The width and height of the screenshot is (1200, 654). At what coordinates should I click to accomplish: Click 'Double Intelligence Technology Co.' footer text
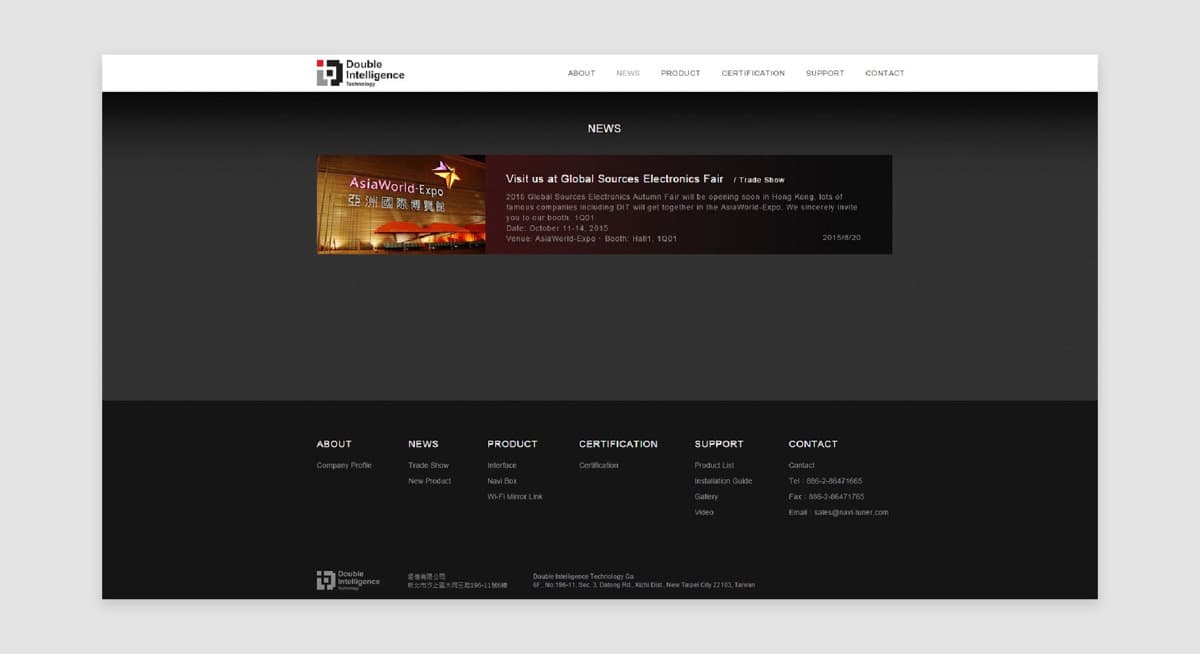[583, 577]
